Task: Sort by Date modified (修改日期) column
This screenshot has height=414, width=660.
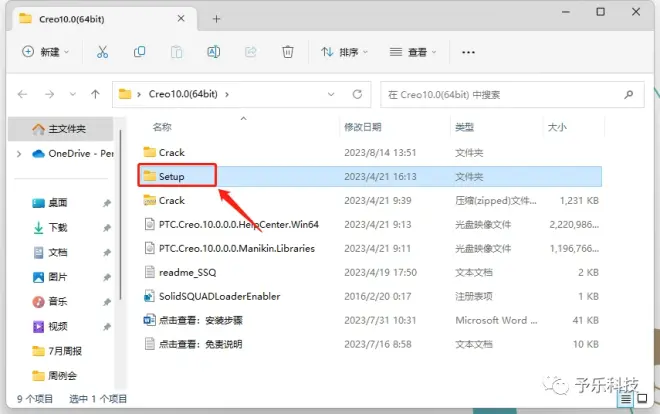Action: click(x=363, y=127)
